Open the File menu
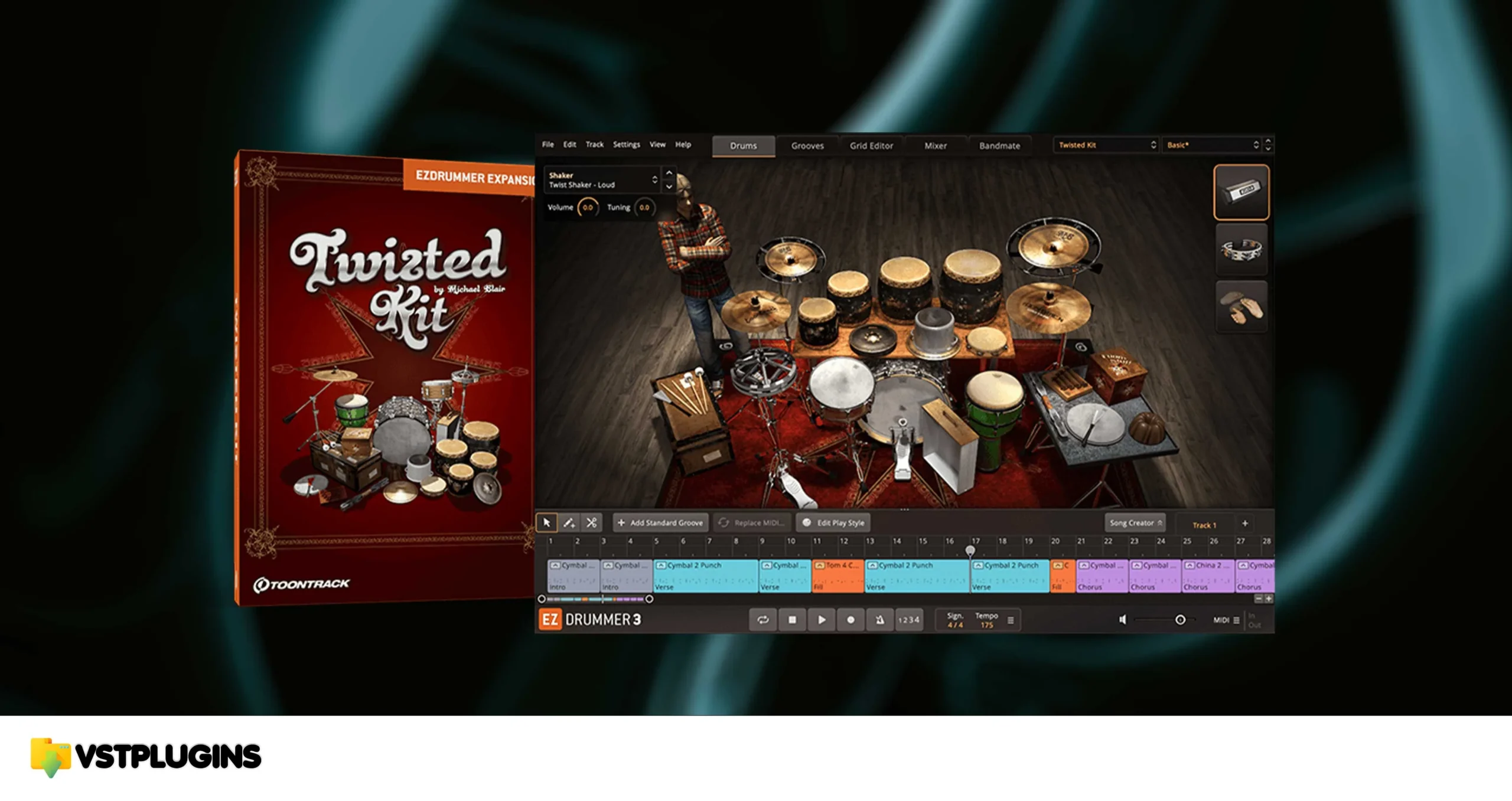 (548, 145)
